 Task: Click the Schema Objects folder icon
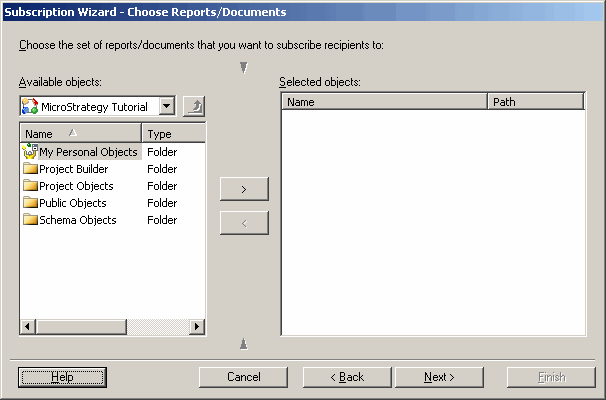tap(30, 220)
